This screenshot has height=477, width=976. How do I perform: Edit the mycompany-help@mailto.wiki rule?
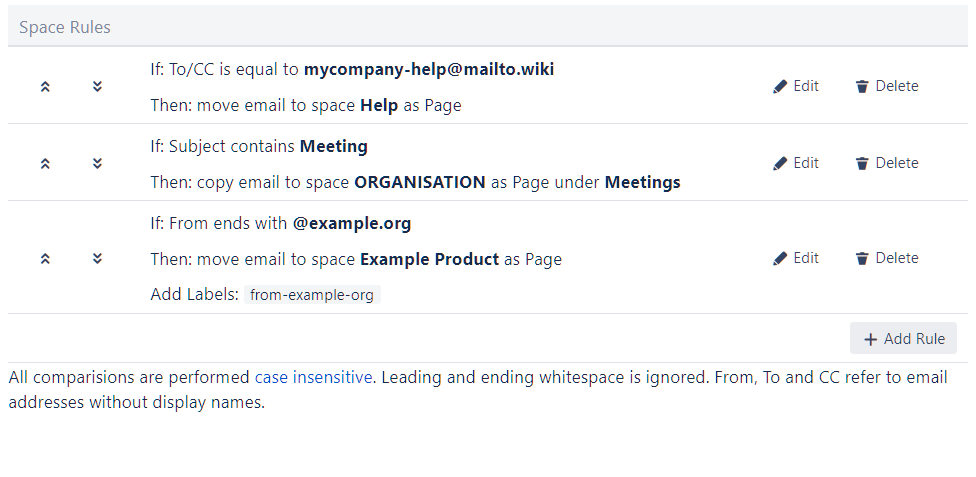(796, 86)
